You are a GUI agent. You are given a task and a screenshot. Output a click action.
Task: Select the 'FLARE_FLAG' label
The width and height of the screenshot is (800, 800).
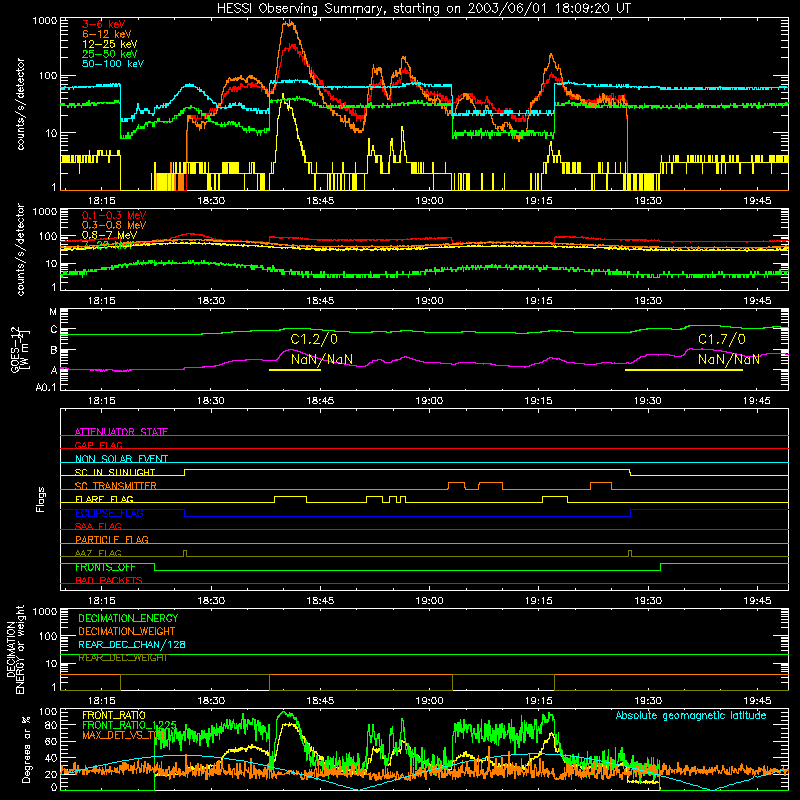(104, 499)
